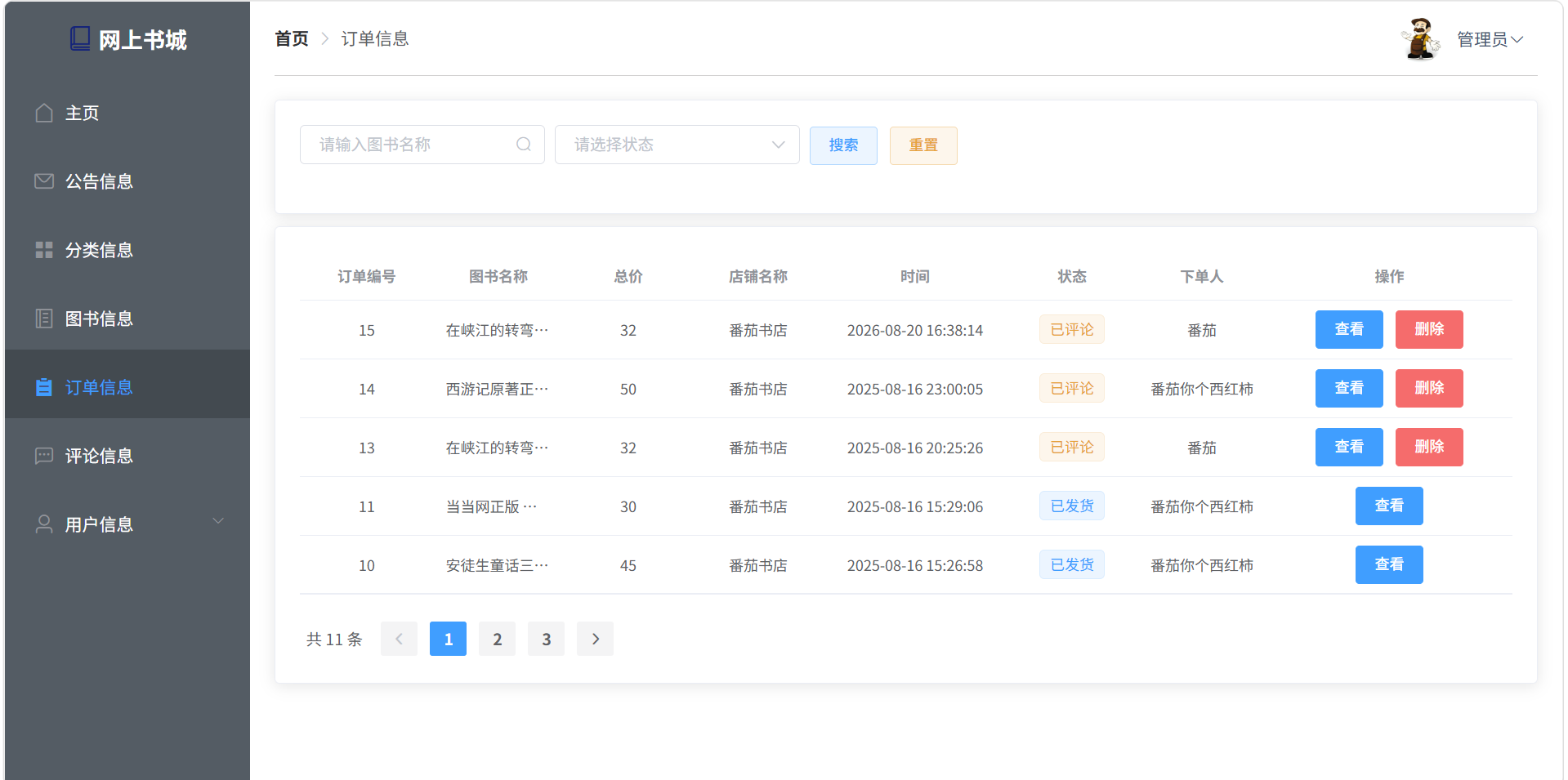Open 评论信息 in the sidebar
This screenshot has width=1568, height=780.
pos(127,456)
